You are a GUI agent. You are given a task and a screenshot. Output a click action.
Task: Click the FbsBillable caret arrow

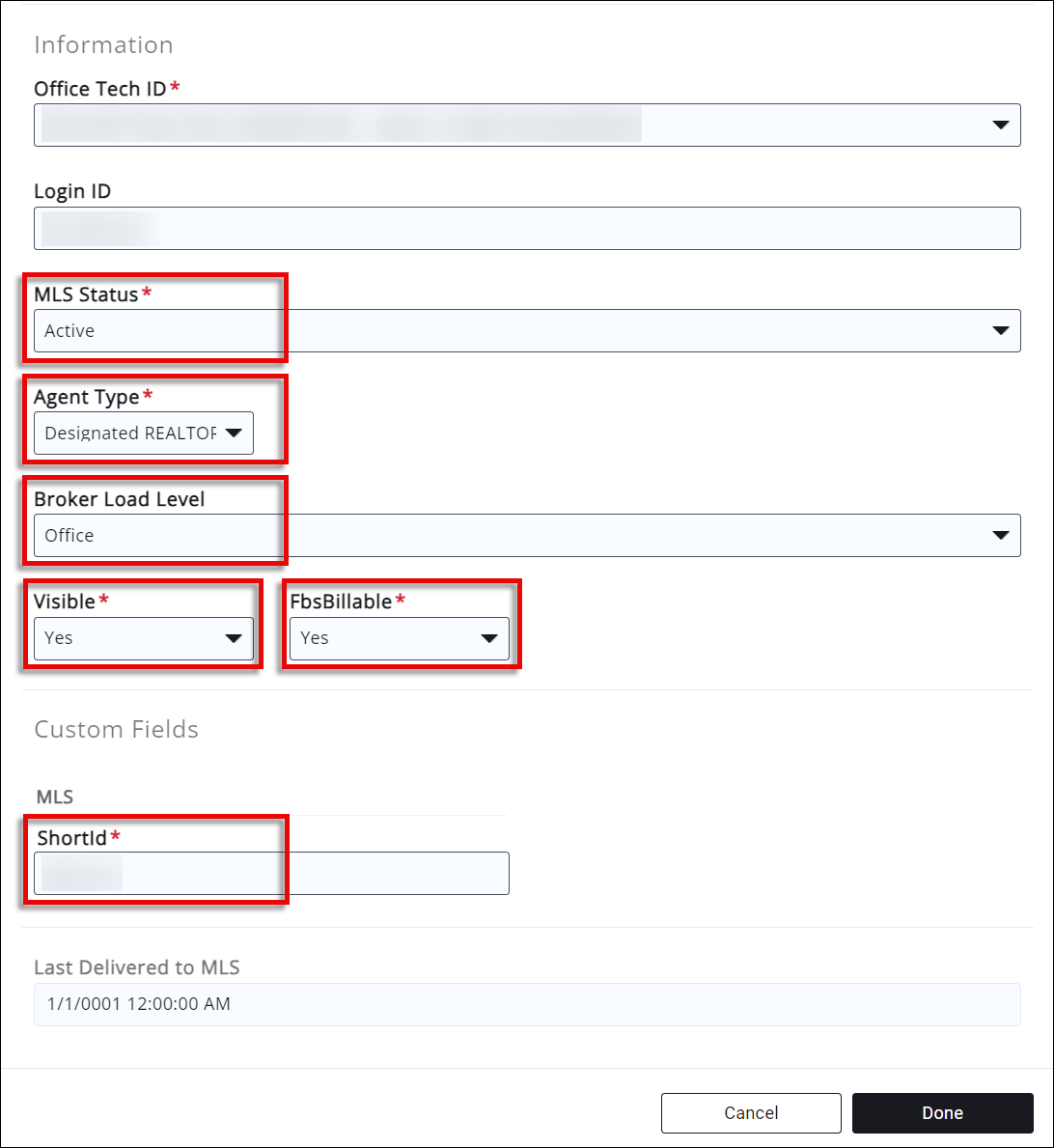click(488, 638)
